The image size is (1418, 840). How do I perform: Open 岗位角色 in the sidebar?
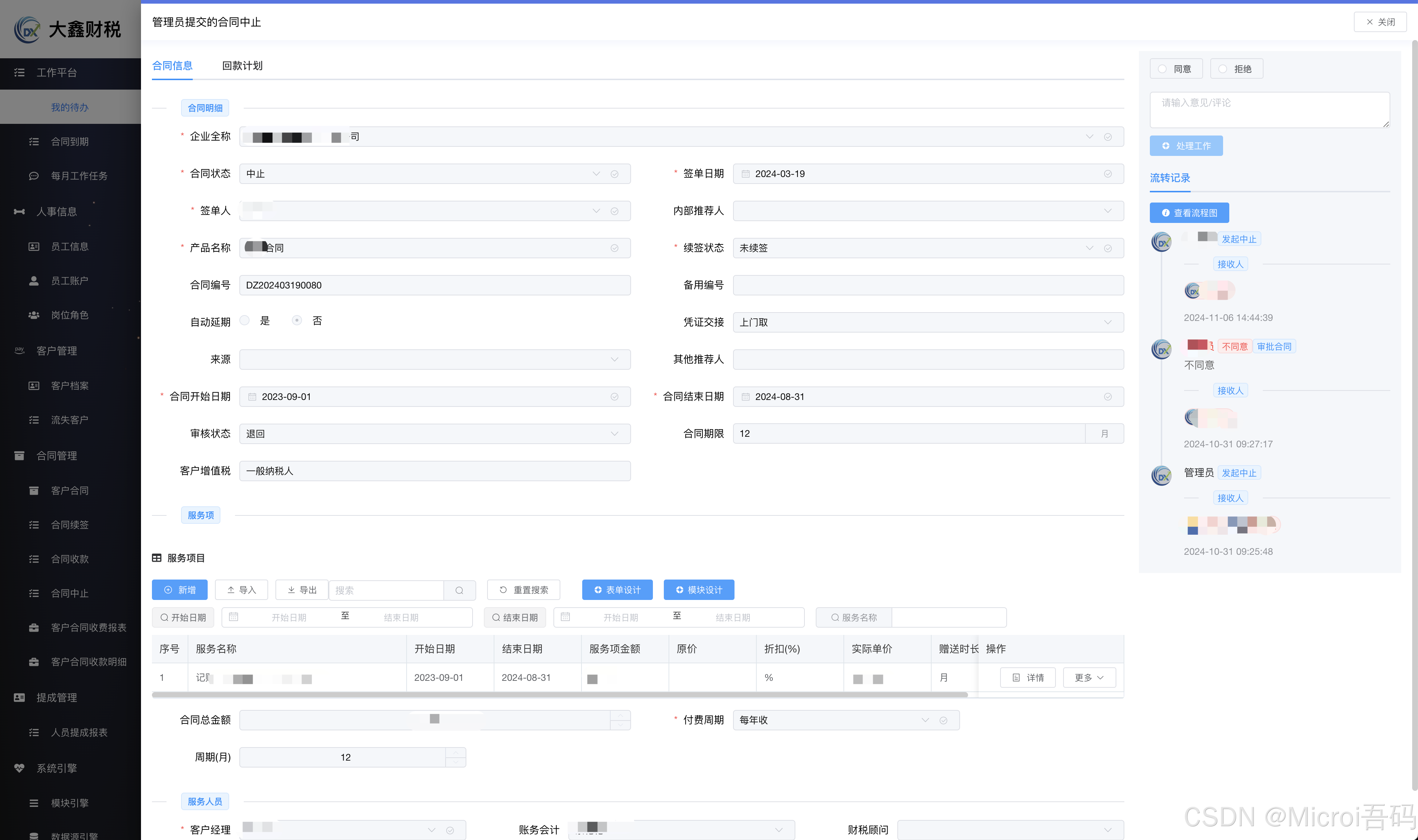coord(70,315)
